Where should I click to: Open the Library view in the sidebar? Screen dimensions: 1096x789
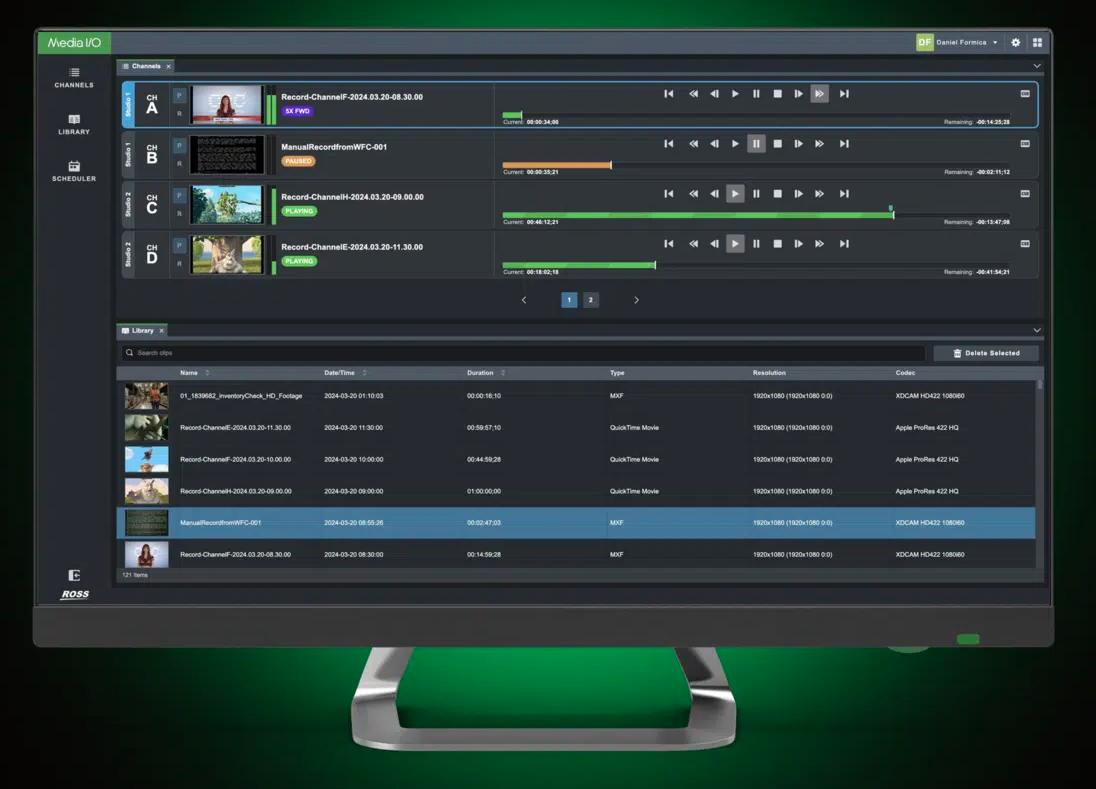pyautogui.click(x=74, y=124)
